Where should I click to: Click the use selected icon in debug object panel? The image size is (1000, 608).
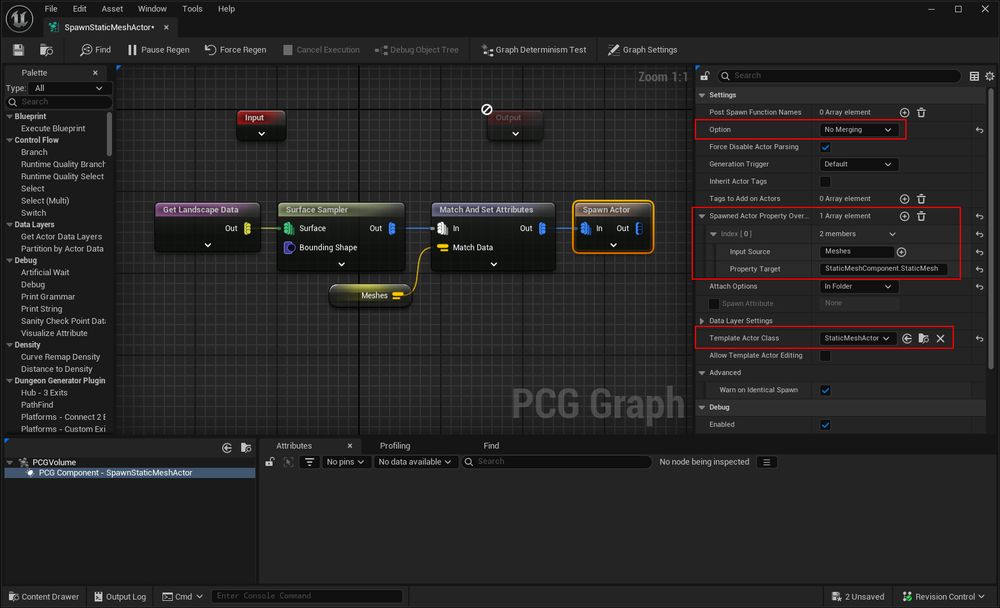(227, 448)
